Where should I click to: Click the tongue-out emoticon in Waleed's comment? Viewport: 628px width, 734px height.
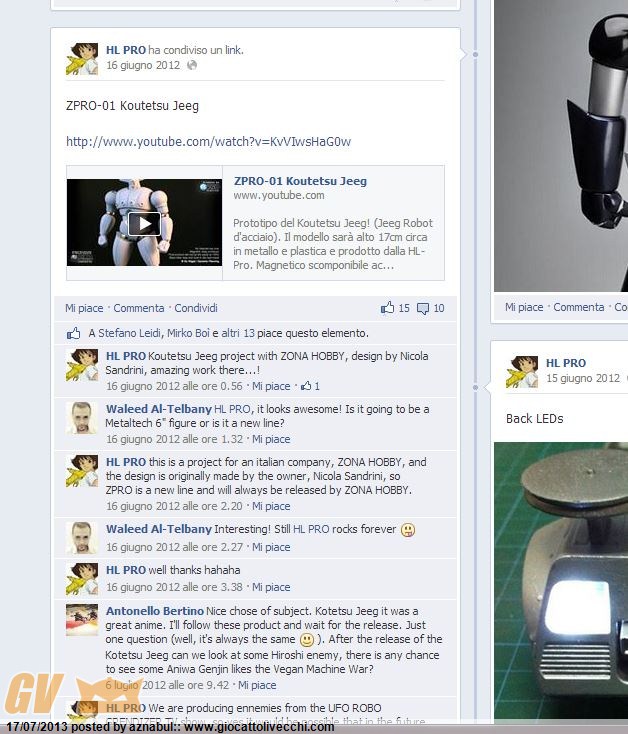point(408,530)
